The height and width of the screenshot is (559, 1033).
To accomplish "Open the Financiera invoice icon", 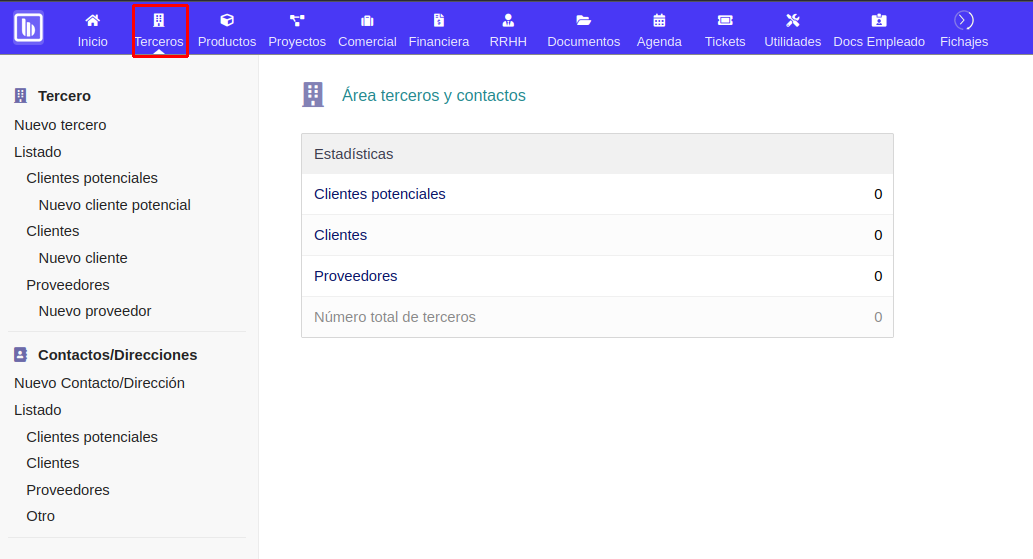I will click(438, 20).
